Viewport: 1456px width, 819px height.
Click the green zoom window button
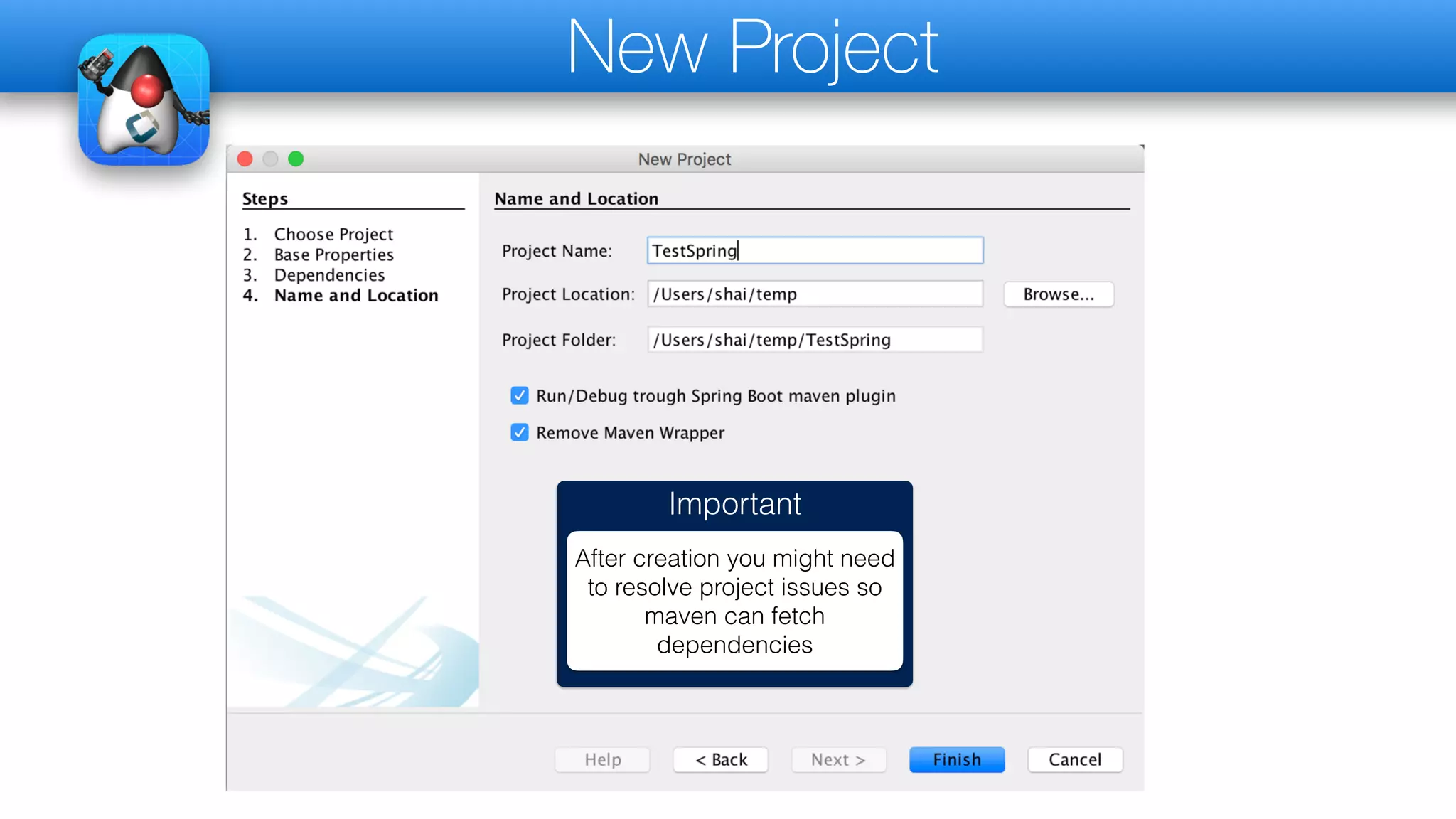(296, 159)
